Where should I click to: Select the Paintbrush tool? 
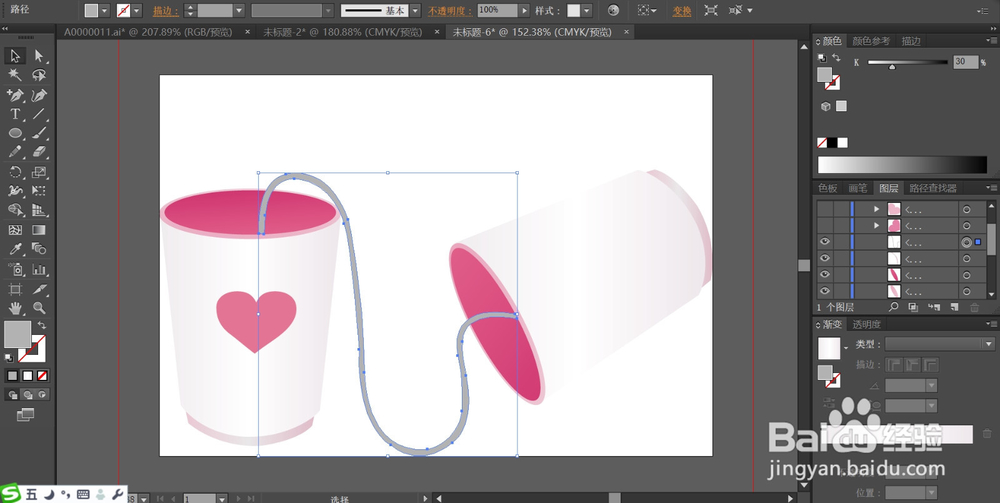click(39, 133)
